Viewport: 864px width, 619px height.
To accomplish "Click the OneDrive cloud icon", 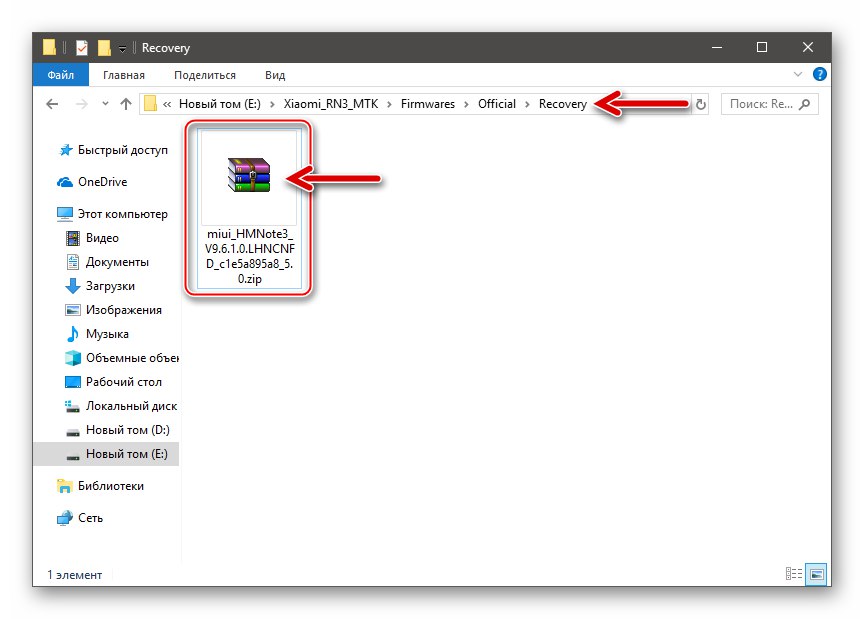I will click(64, 182).
